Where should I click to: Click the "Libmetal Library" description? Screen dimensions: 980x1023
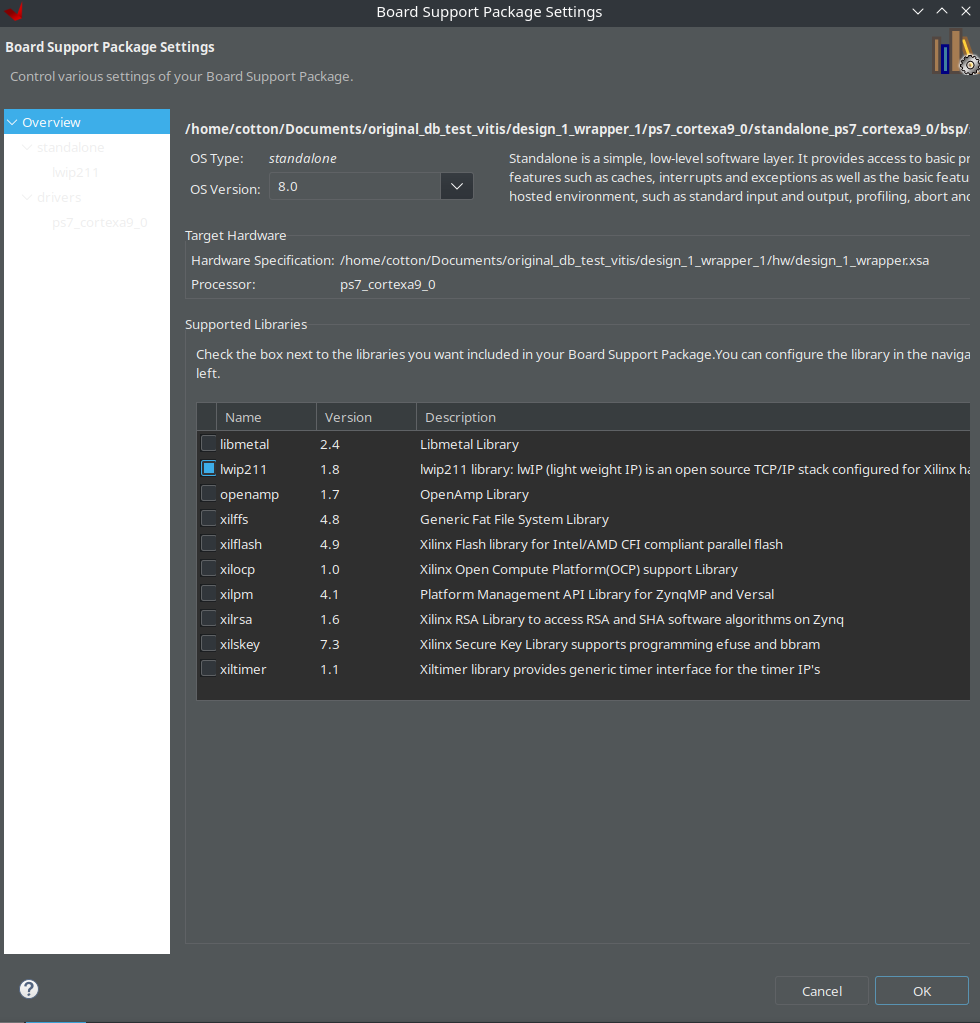tap(469, 444)
